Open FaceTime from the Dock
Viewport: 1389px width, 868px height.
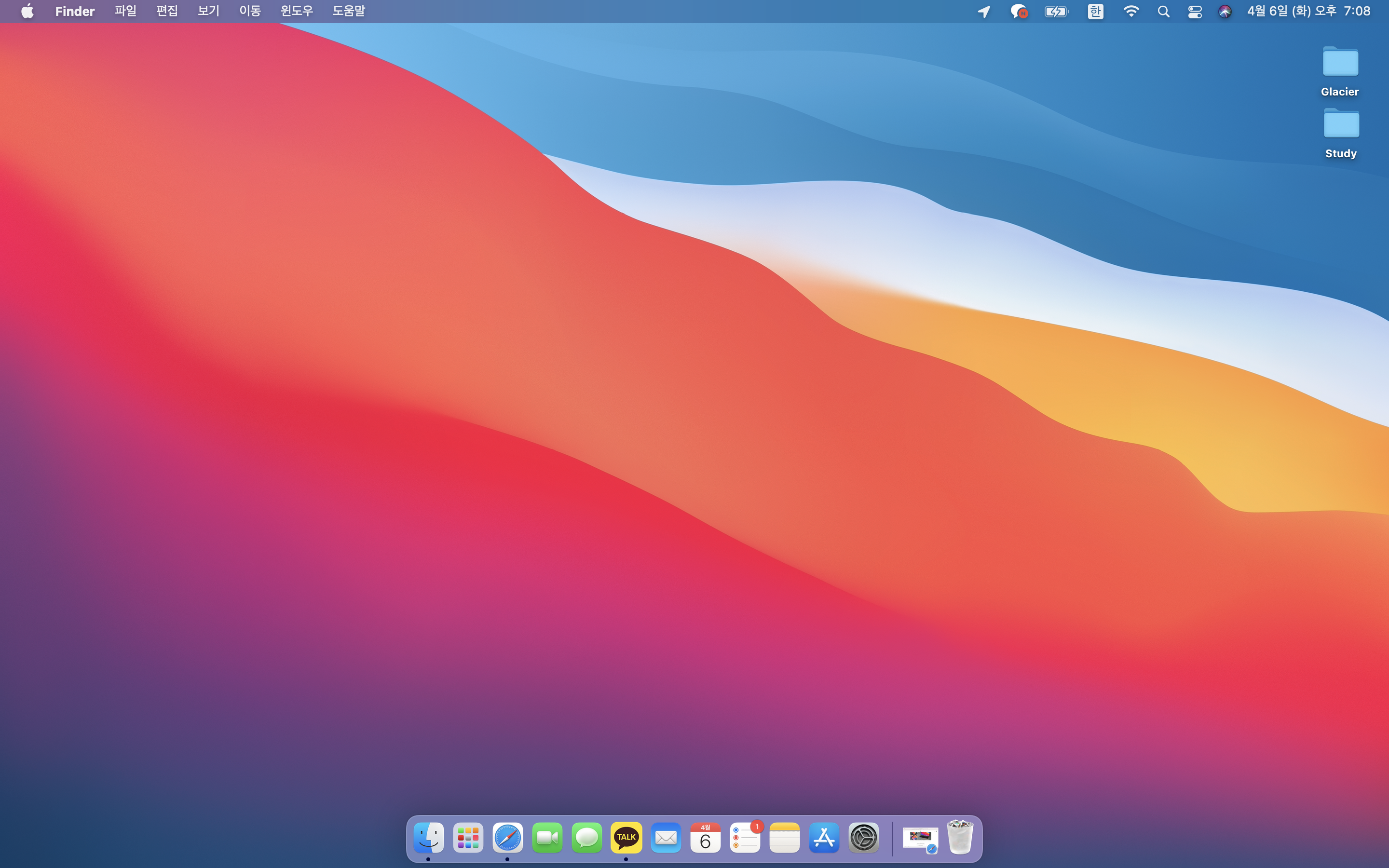point(547,838)
